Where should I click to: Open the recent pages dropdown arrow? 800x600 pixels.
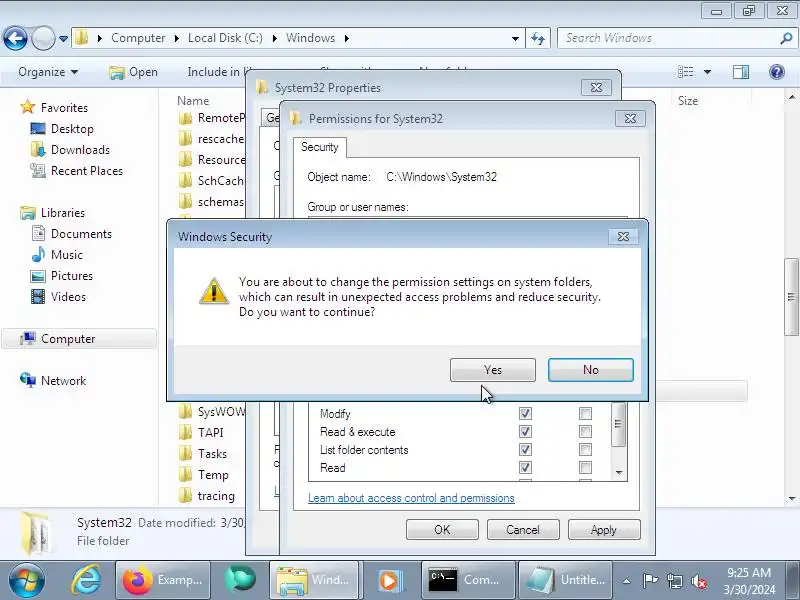[x=63, y=38]
